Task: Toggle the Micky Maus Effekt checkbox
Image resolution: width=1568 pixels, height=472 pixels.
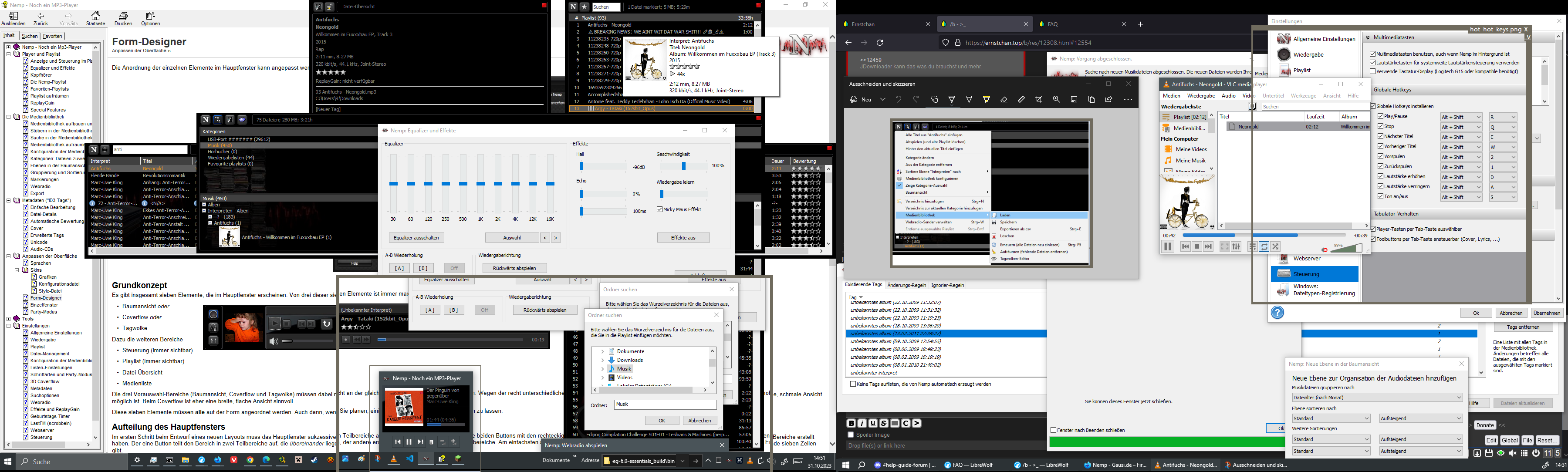Action: click(x=660, y=209)
